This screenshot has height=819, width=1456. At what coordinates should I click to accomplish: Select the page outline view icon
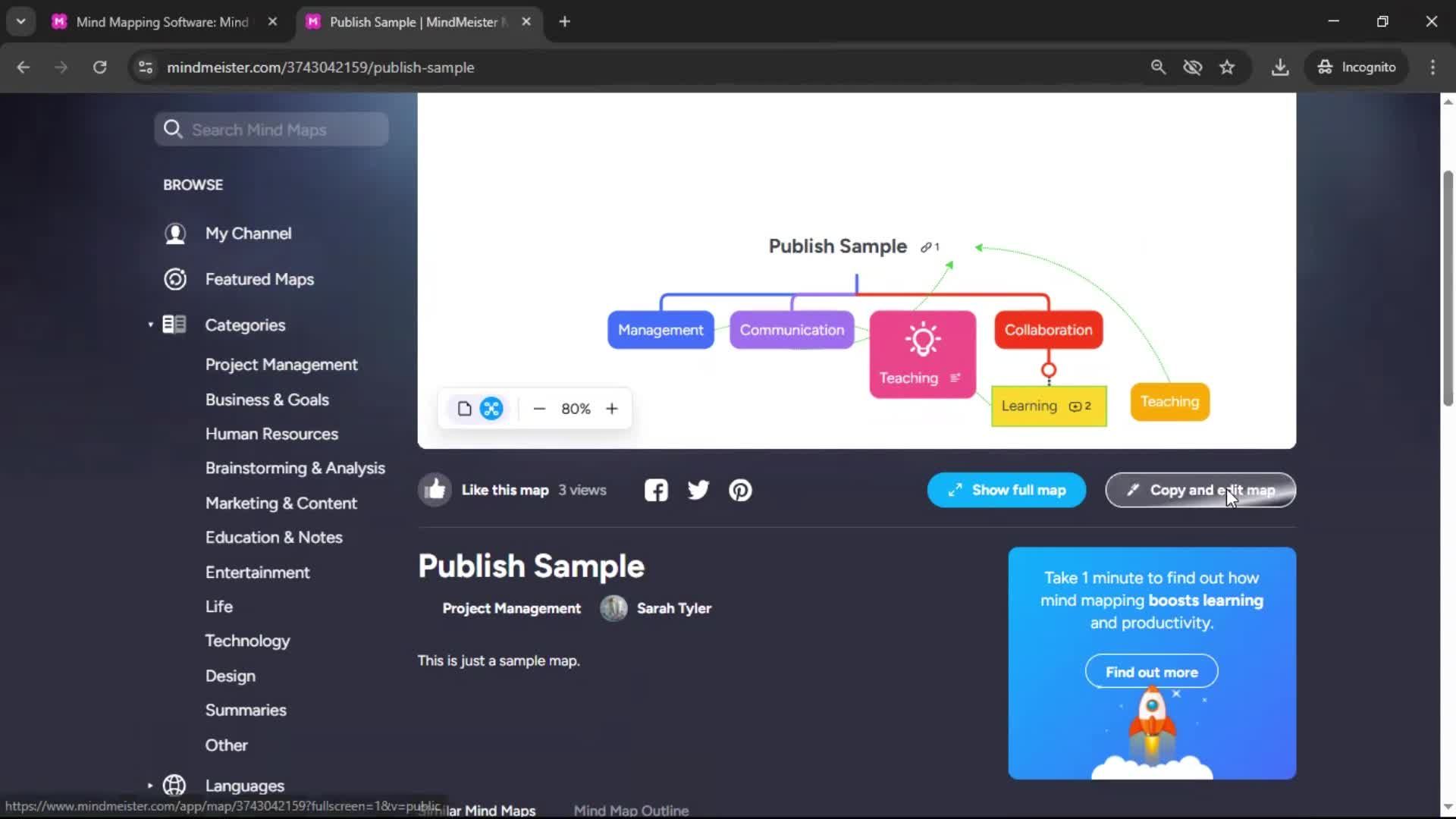click(x=464, y=409)
